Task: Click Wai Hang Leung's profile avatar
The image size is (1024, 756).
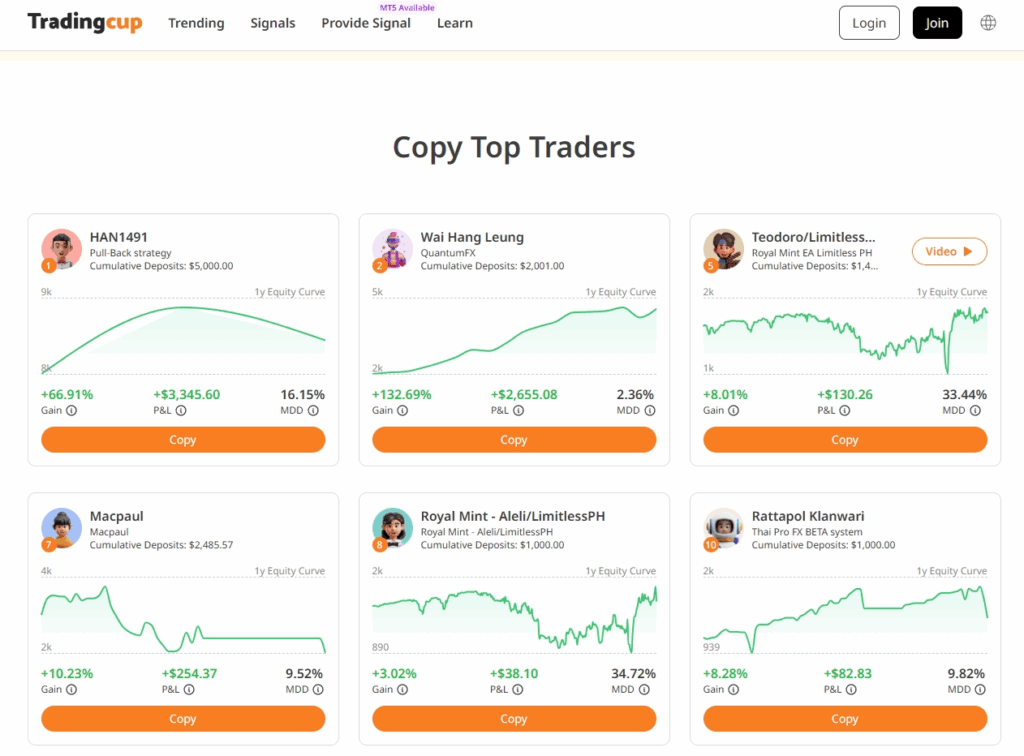Action: (x=392, y=249)
